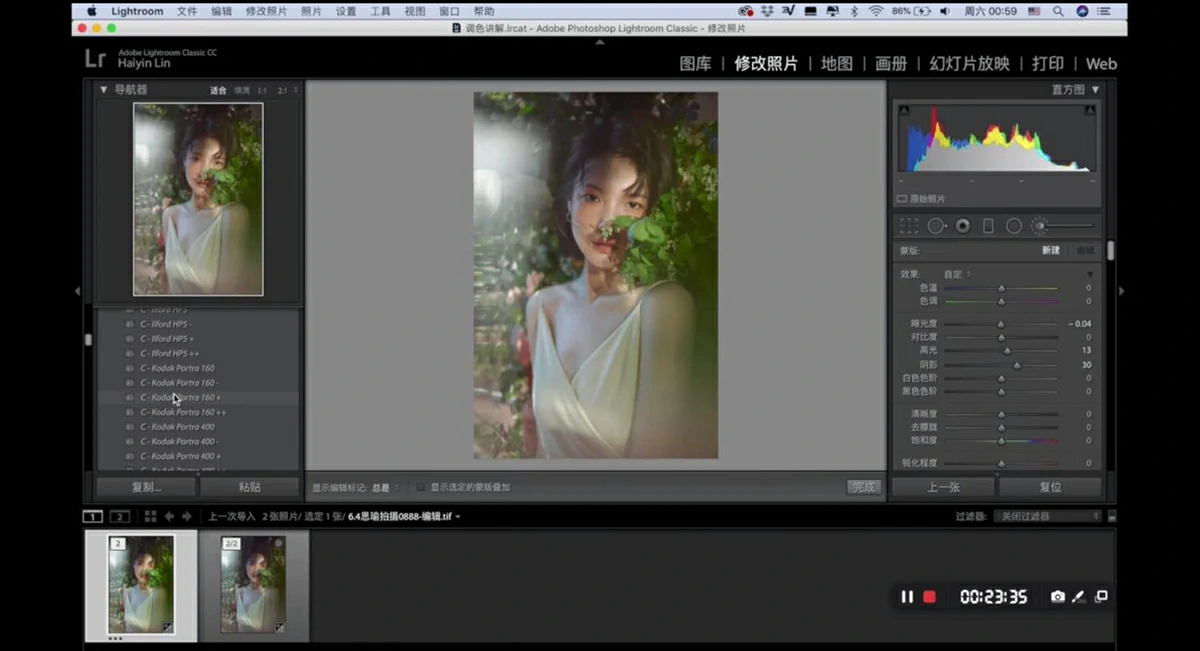
Task: Take a snapshot with recorder camera icon
Action: [1057, 597]
